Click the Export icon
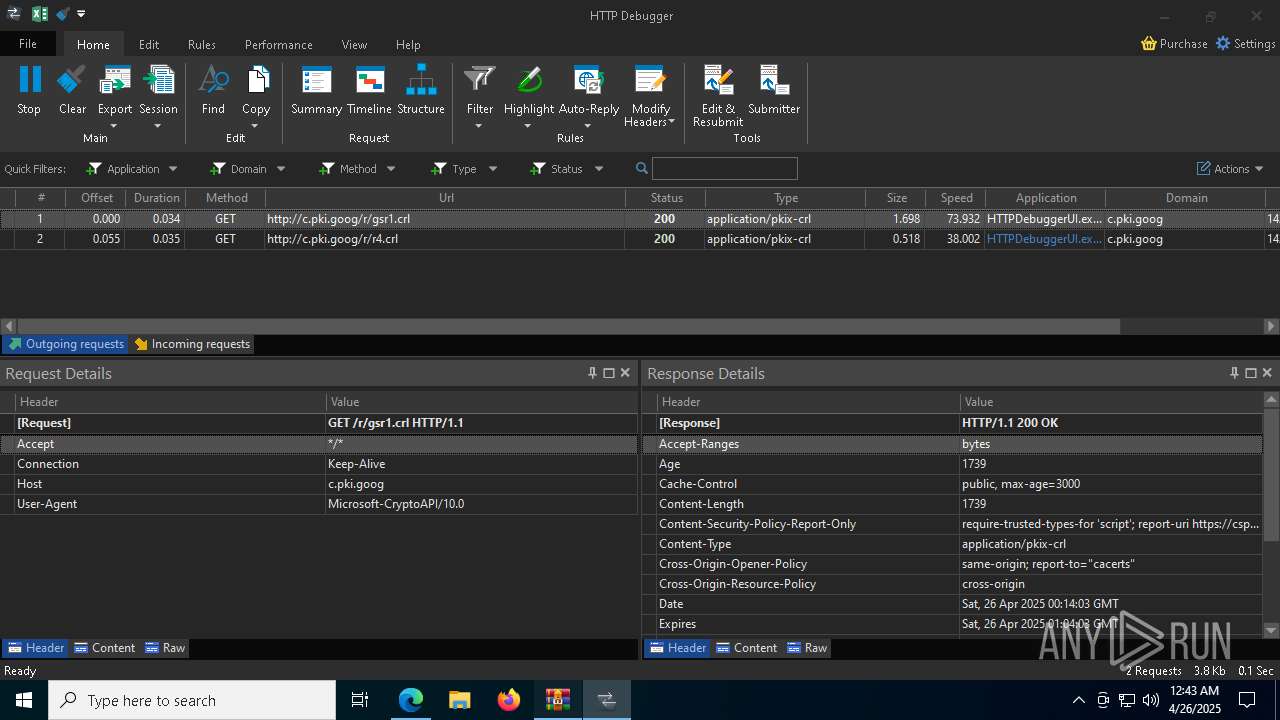This screenshot has width=1280, height=720. pyautogui.click(x=115, y=80)
